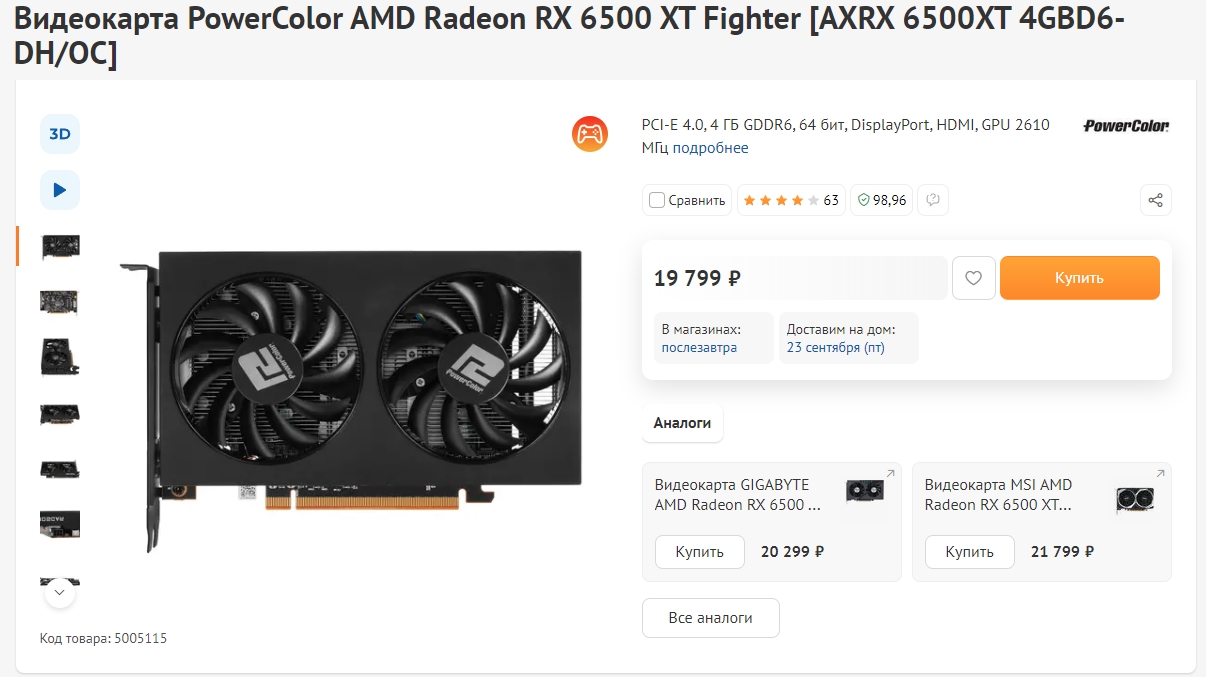Click the orange gamepad gaming badge icon

[590, 134]
